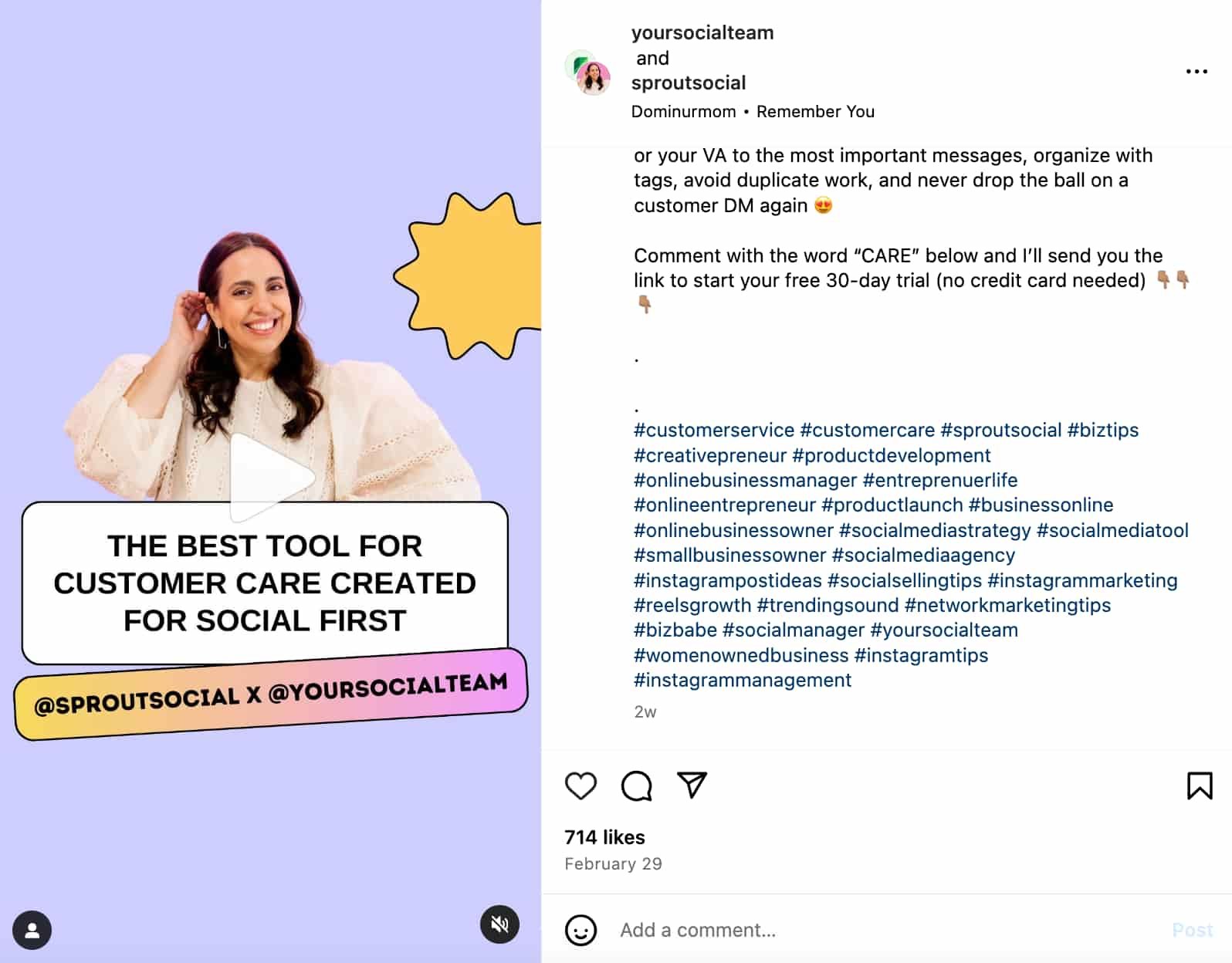Screen dimensions: 1232x963
Task: Open comments with the speech bubble icon
Action: point(637,786)
